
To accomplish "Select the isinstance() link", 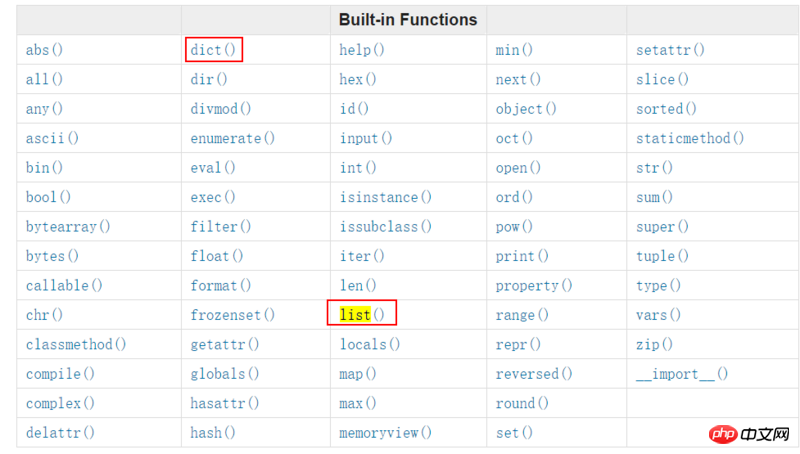I will (x=385, y=197).
